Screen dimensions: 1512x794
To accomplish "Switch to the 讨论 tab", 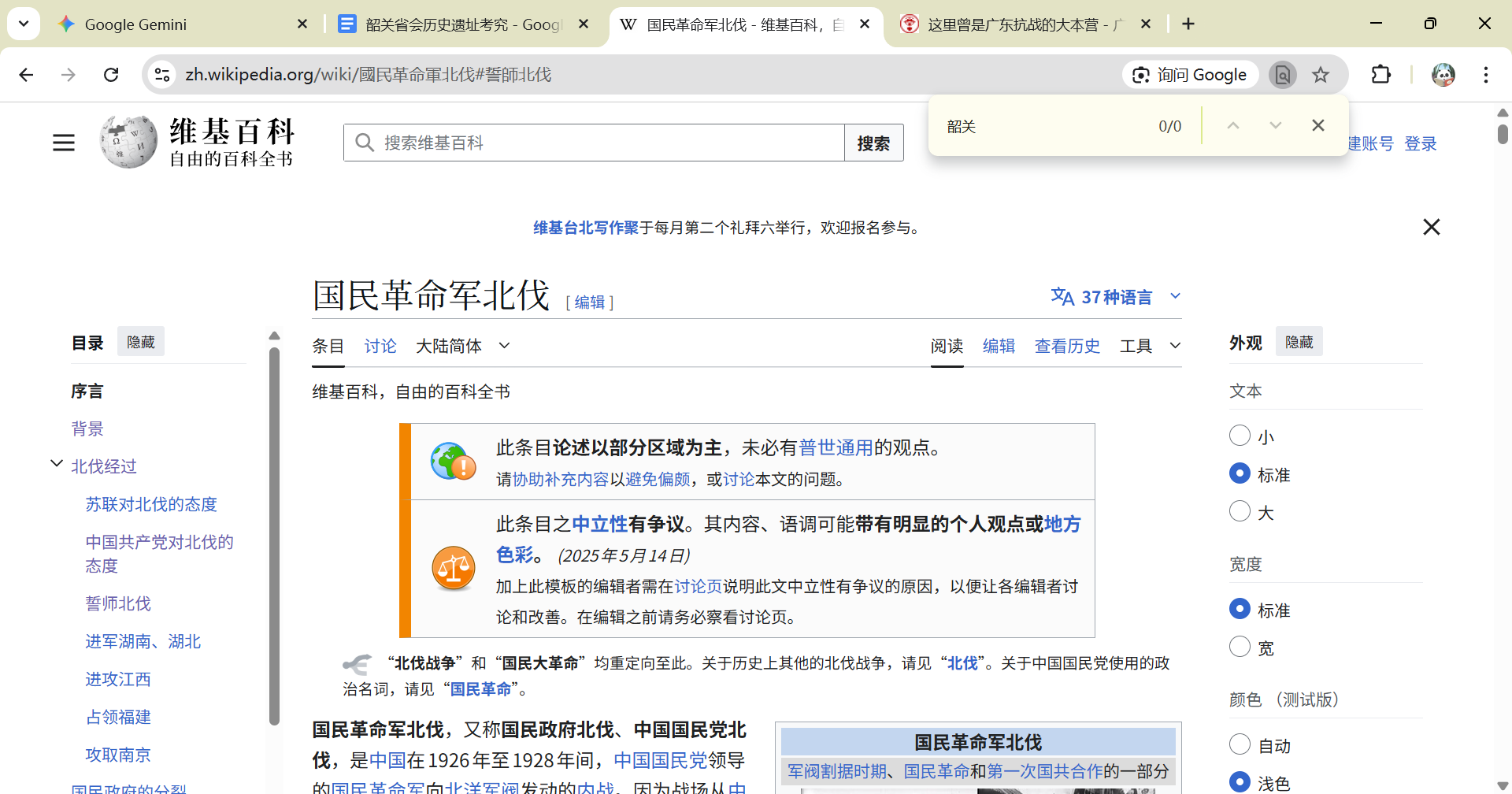I will [380, 346].
